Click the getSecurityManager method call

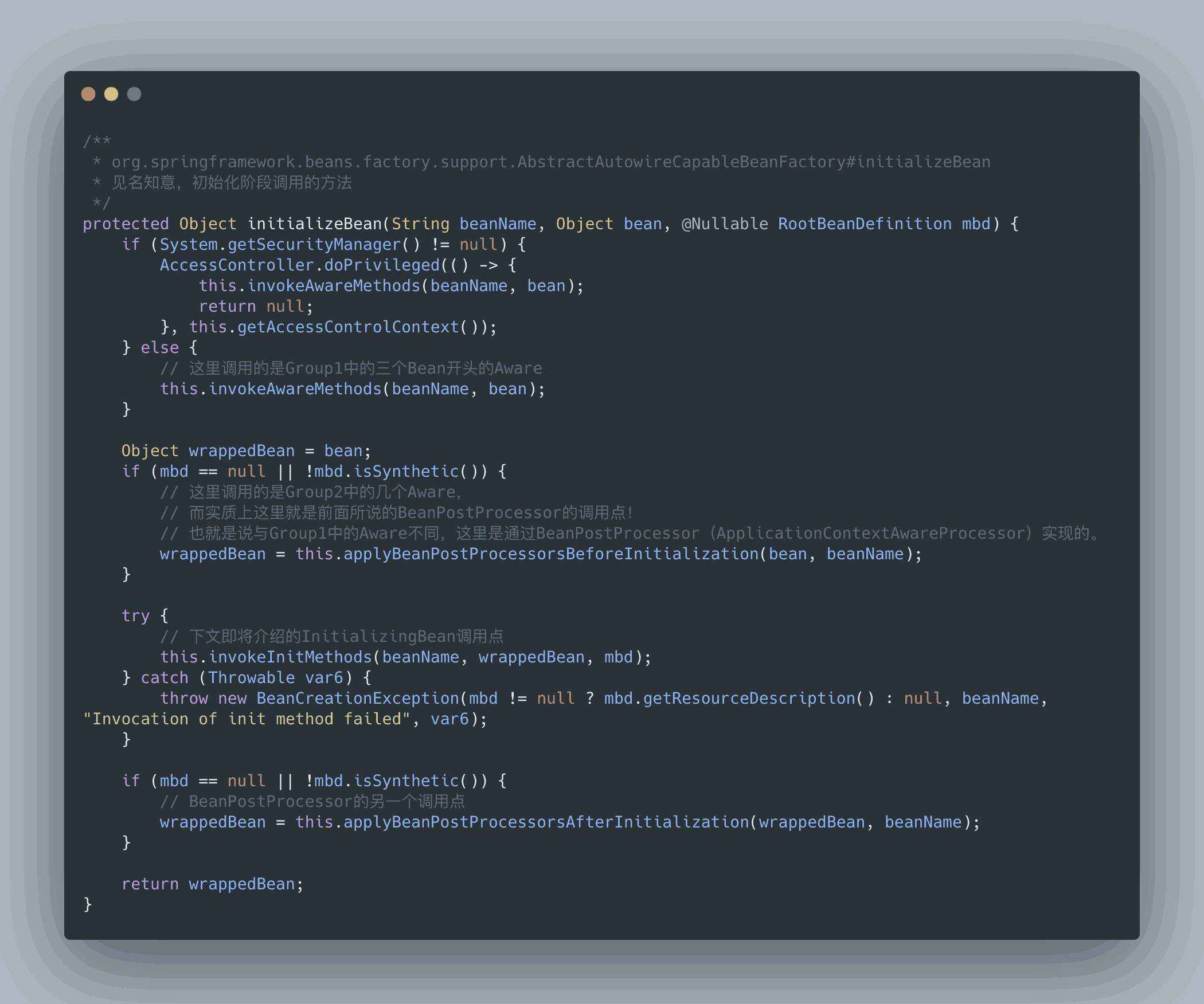click(x=314, y=245)
